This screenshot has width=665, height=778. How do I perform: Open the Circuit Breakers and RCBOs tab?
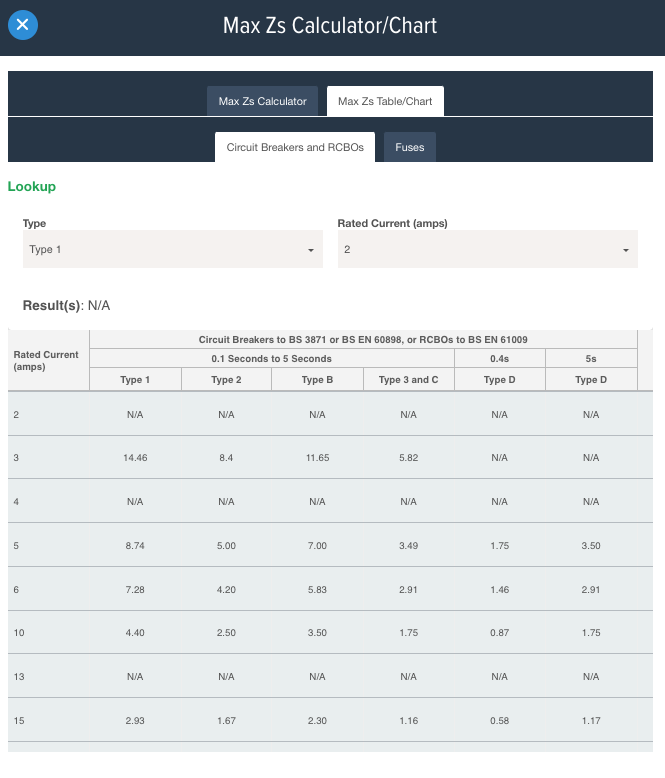[295, 147]
